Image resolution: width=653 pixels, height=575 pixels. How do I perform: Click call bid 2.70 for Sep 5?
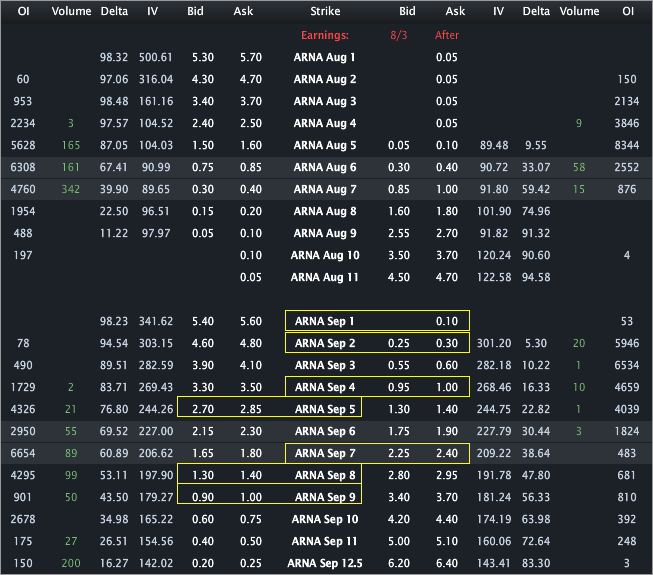coord(203,409)
